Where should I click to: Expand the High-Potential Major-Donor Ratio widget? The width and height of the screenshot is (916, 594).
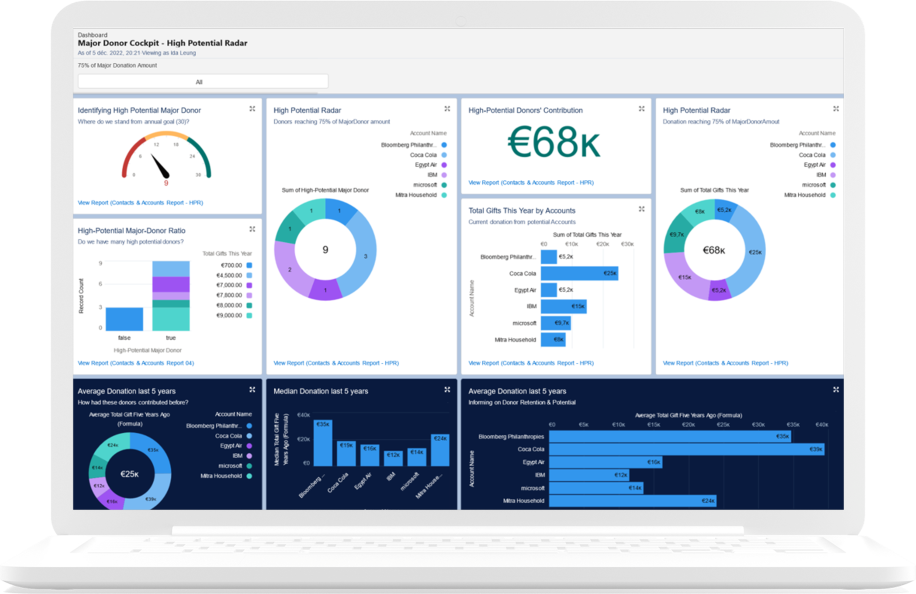[x=252, y=229]
